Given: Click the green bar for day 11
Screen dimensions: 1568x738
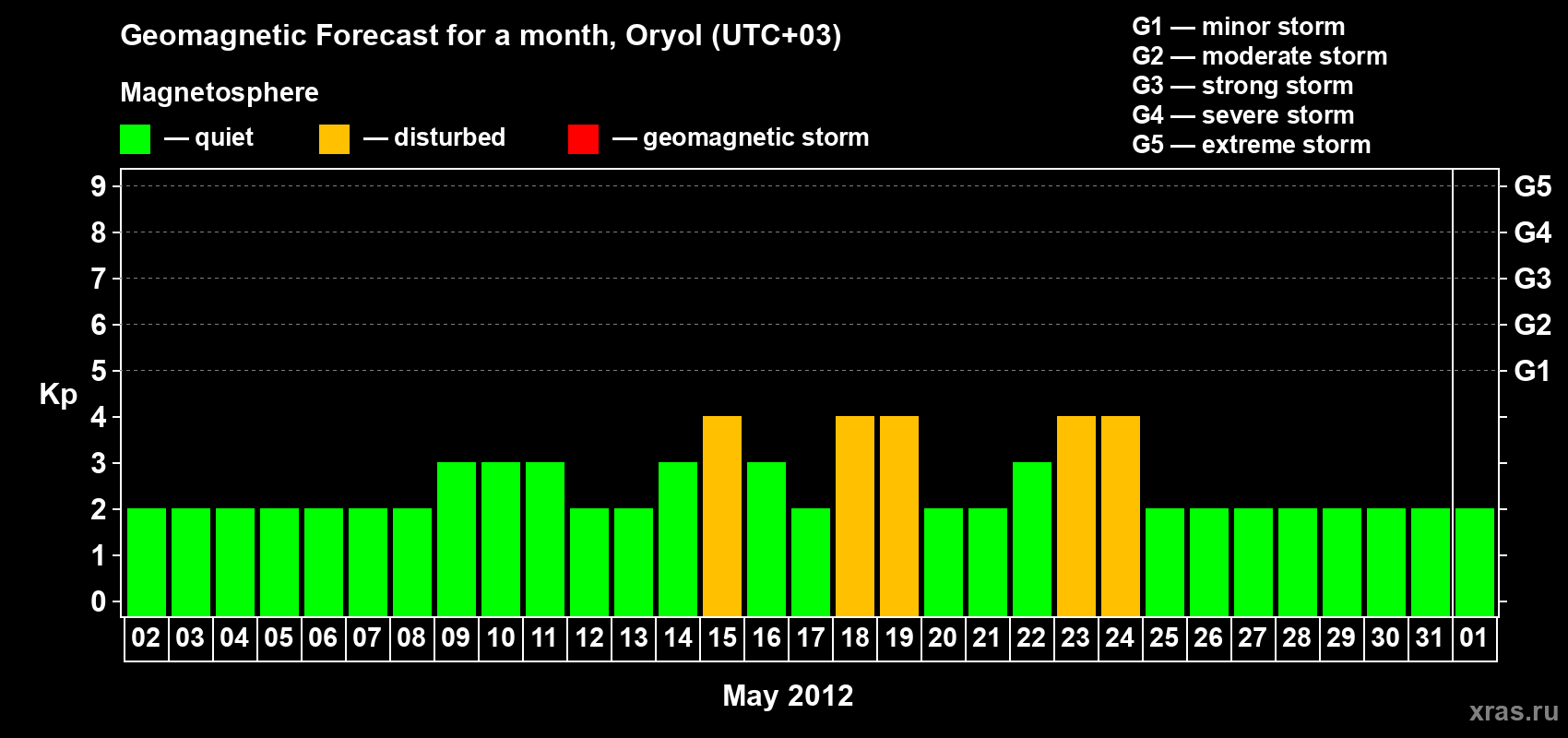Looking at the screenshot, I should [545, 539].
